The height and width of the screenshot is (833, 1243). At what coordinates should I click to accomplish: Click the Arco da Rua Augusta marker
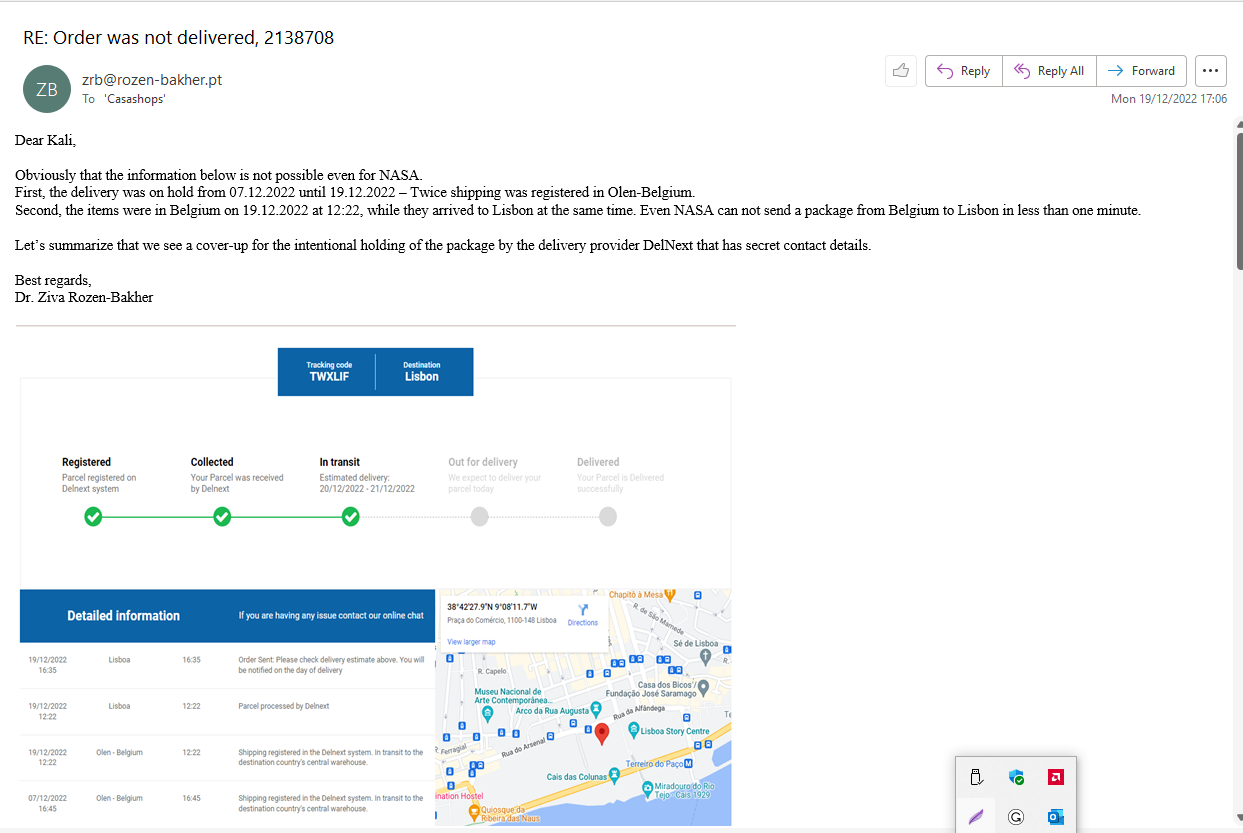pyautogui.click(x=597, y=709)
